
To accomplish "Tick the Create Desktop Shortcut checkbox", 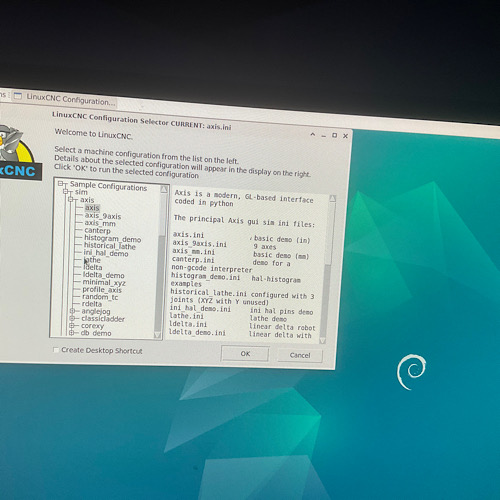I will coord(56,350).
